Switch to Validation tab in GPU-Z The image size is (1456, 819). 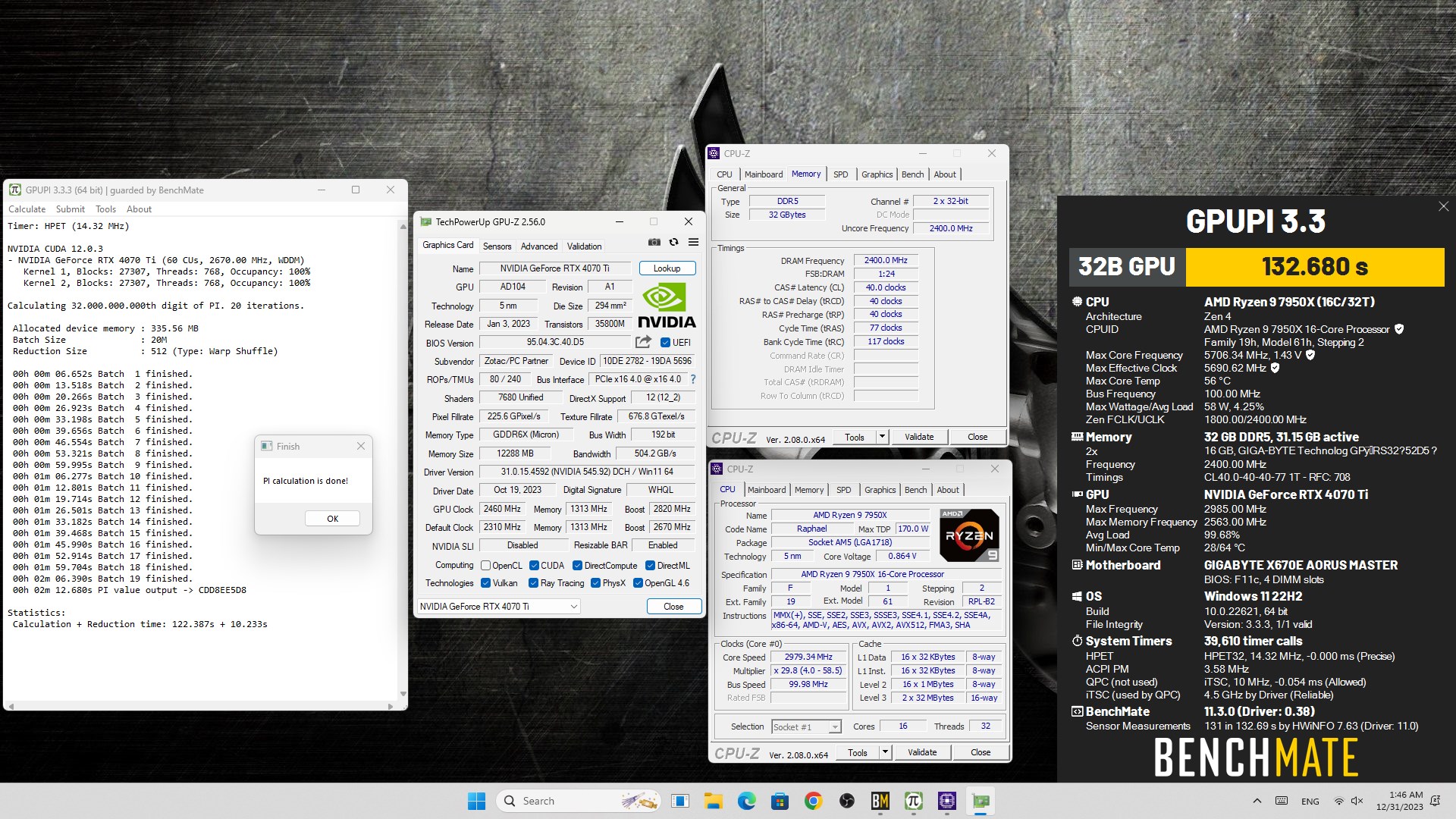coord(584,246)
